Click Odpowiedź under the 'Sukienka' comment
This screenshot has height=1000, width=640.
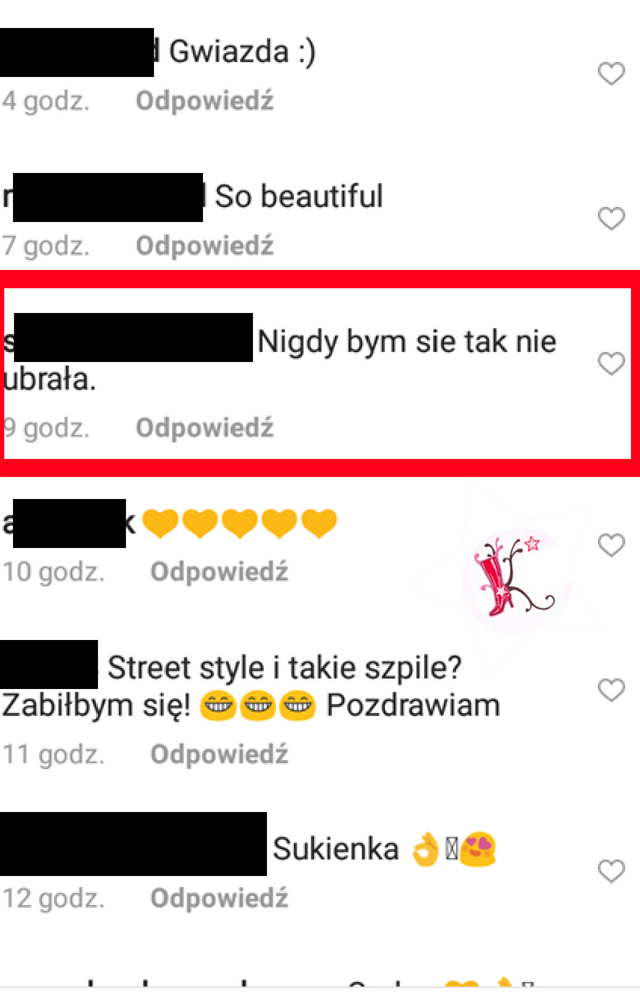point(219,899)
